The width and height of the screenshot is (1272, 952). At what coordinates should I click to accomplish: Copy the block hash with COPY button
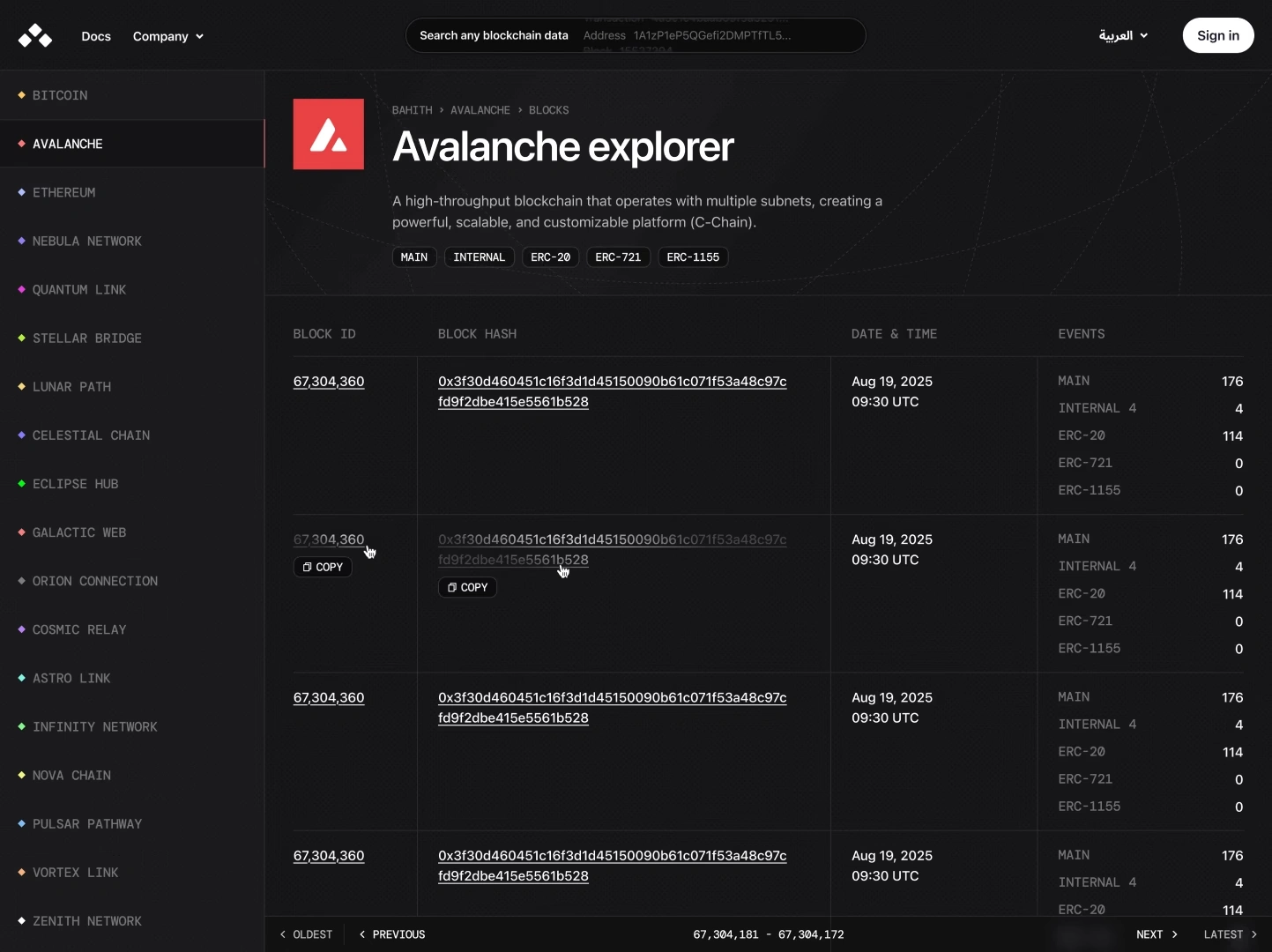pos(467,587)
